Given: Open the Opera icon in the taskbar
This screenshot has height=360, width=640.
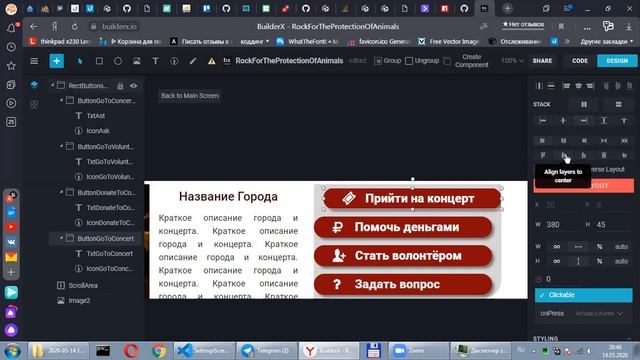Looking at the screenshot, I should point(131,351).
